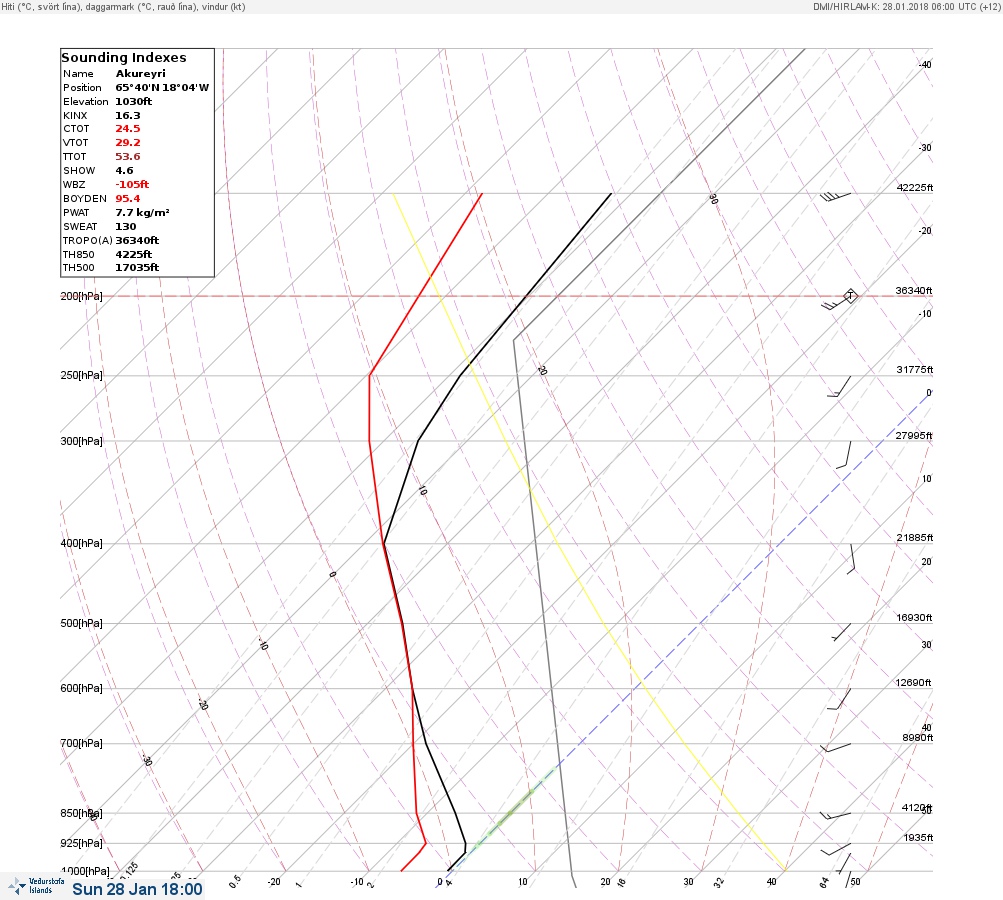Screen dimensions: 1003x900
Task: Click the wind barb at 850hPa level
Action: [835, 816]
